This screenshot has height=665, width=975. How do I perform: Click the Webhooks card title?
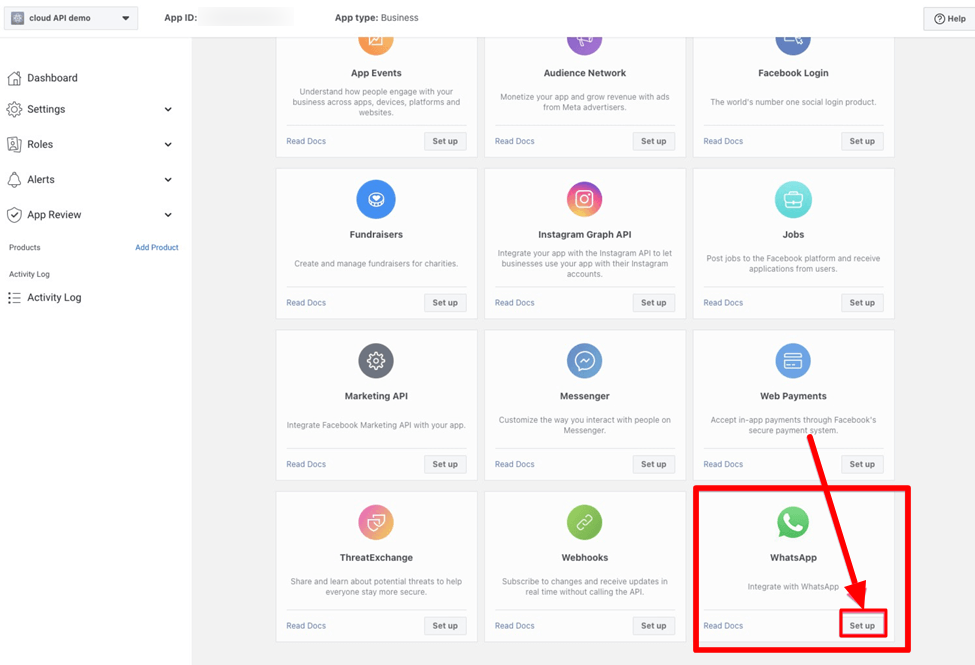pyautogui.click(x=585, y=558)
